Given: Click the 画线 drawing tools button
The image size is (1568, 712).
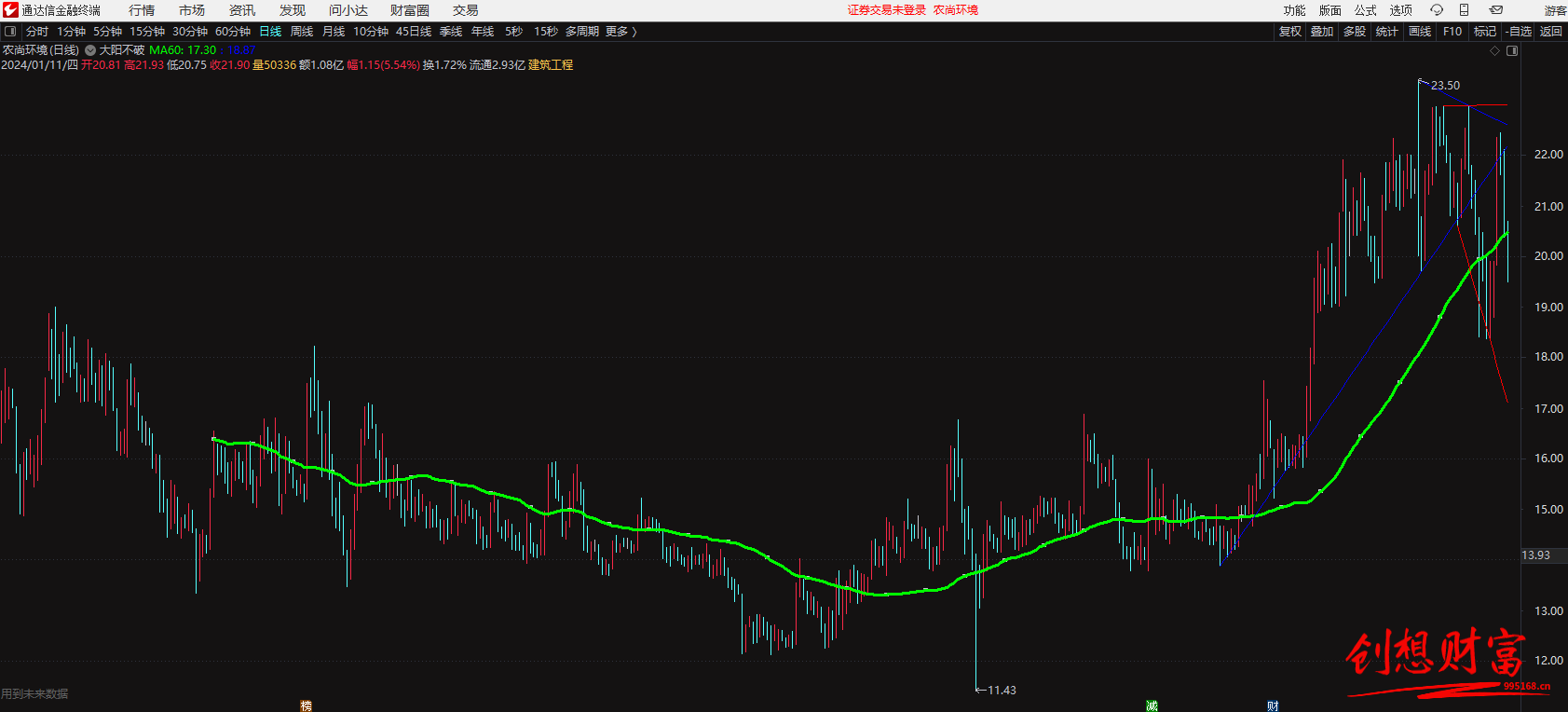Looking at the screenshot, I should click(x=1420, y=32).
